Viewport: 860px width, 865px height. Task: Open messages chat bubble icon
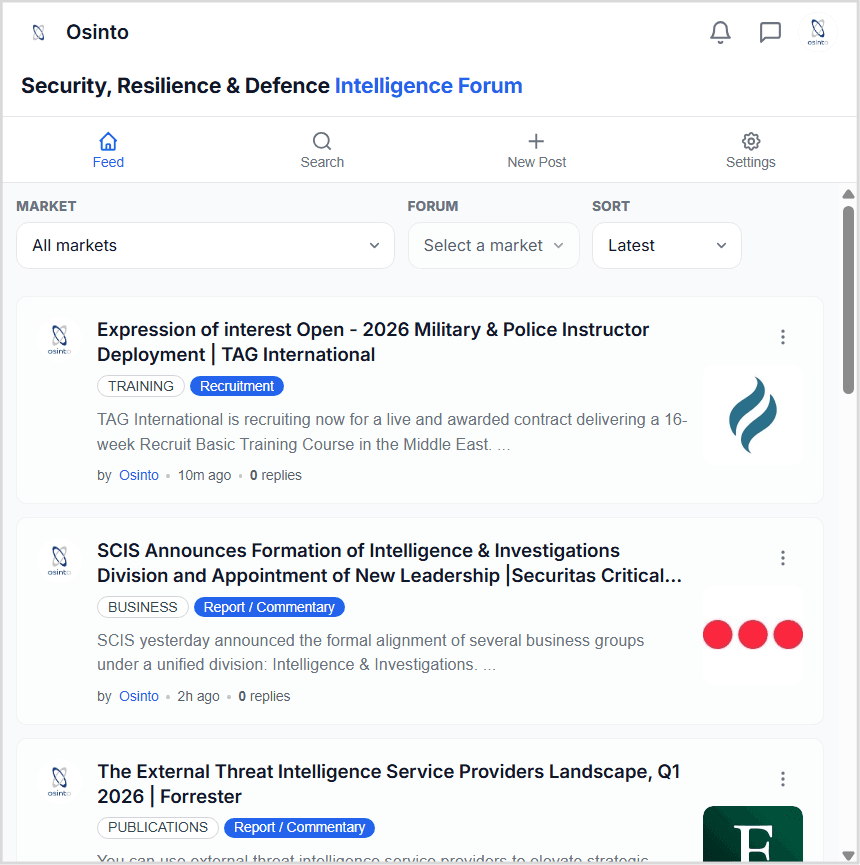(770, 32)
